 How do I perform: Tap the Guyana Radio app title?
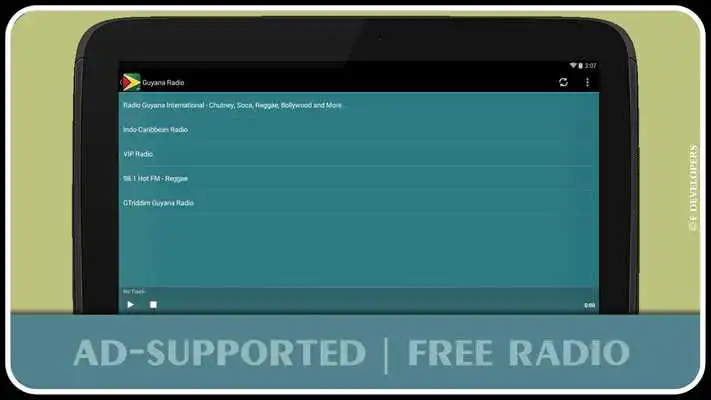coord(163,83)
